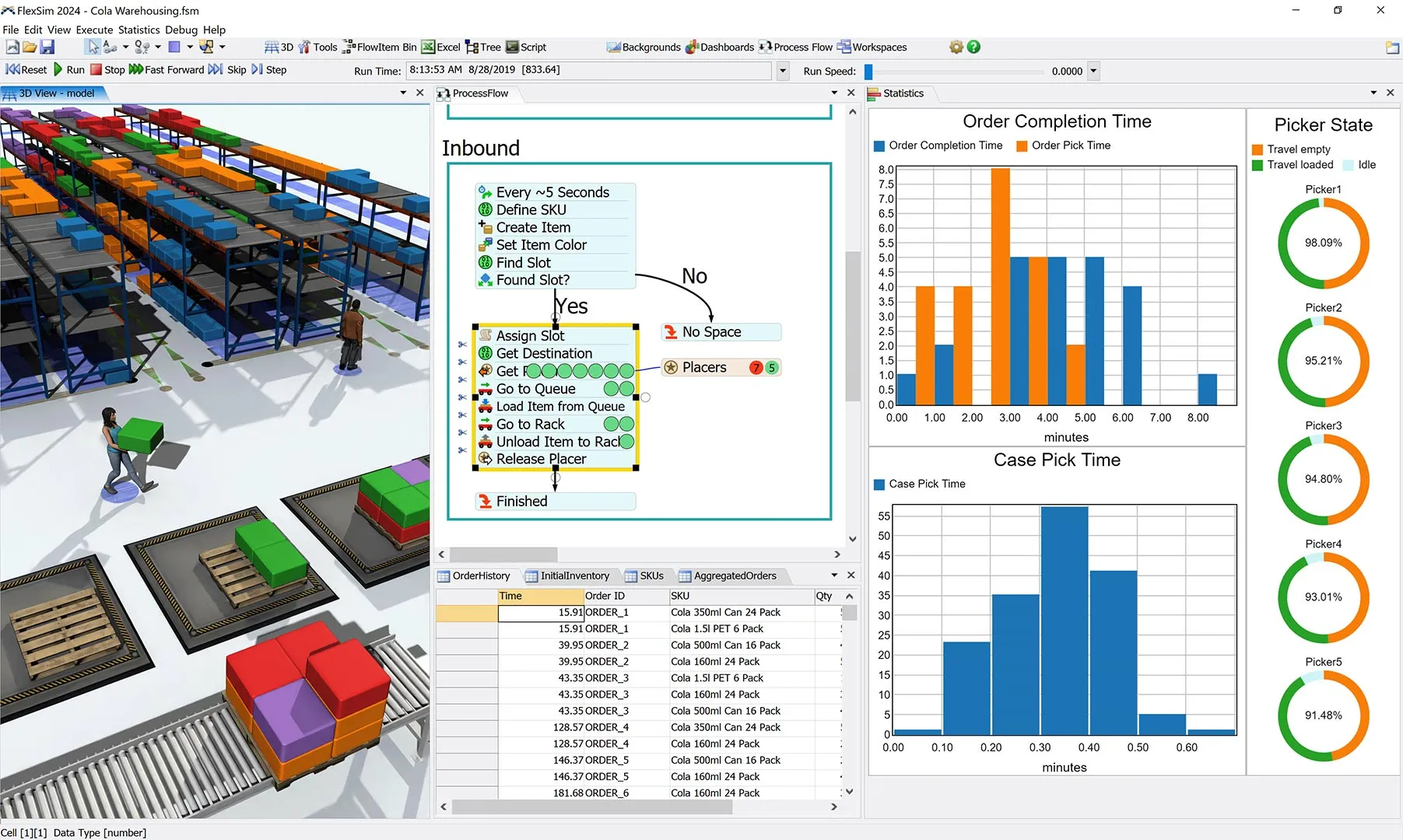Click the Reset button
Viewport: 1403px width, 840px height.
tap(26, 69)
